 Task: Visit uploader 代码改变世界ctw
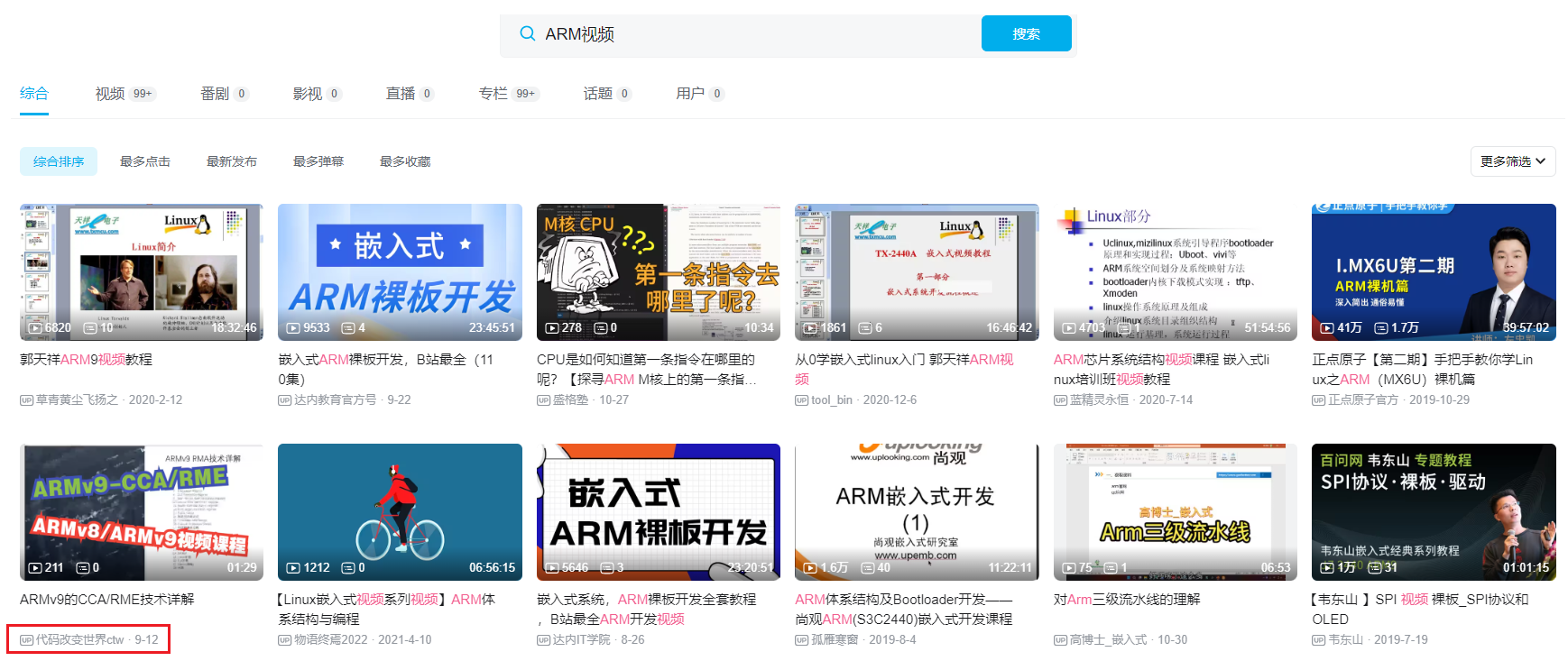(80, 639)
